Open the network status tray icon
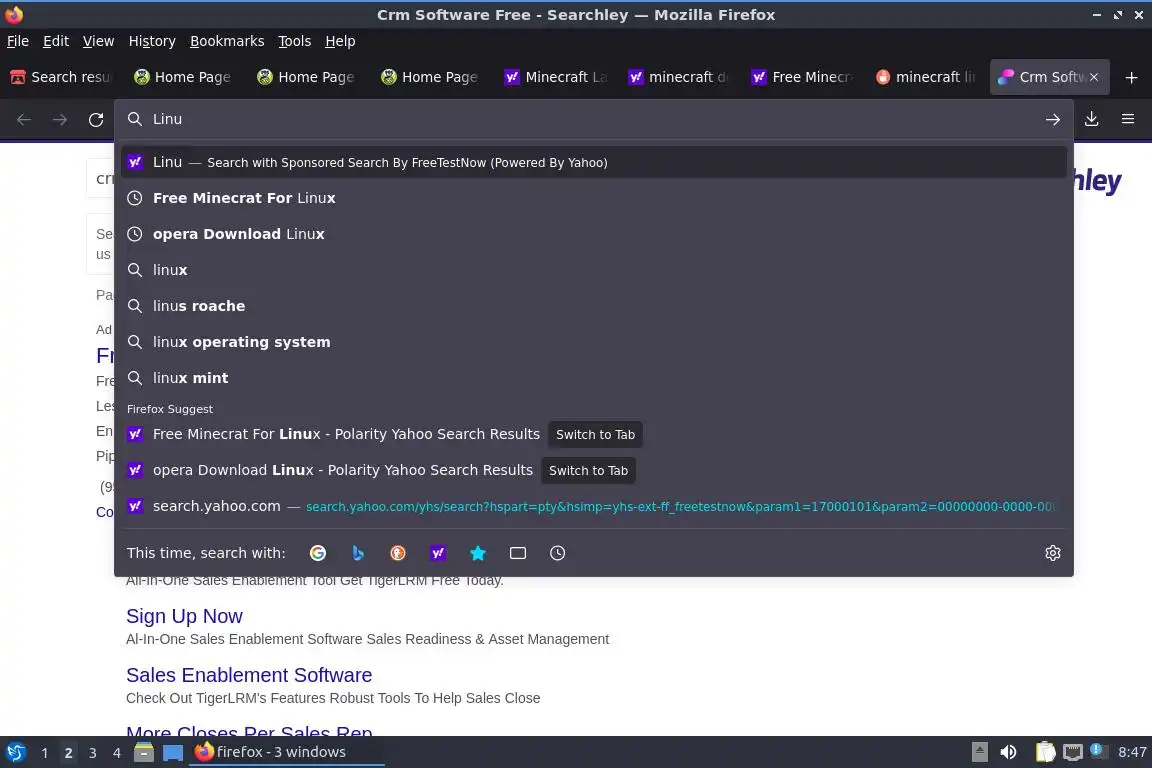The width and height of the screenshot is (1152, 768). click(x=1073, y=752)
